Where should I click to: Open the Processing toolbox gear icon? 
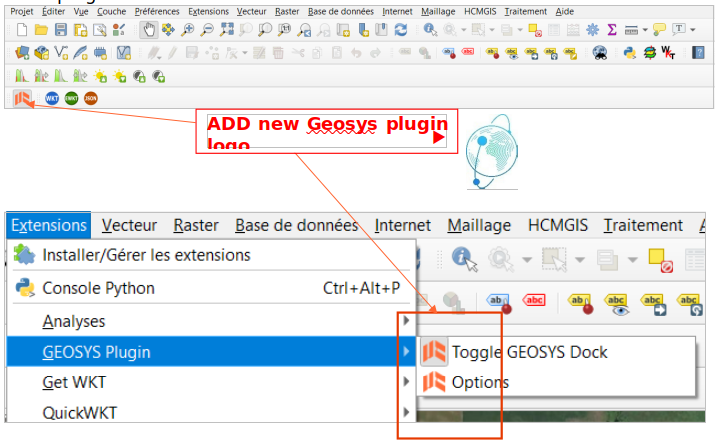(x=593, y=30)
